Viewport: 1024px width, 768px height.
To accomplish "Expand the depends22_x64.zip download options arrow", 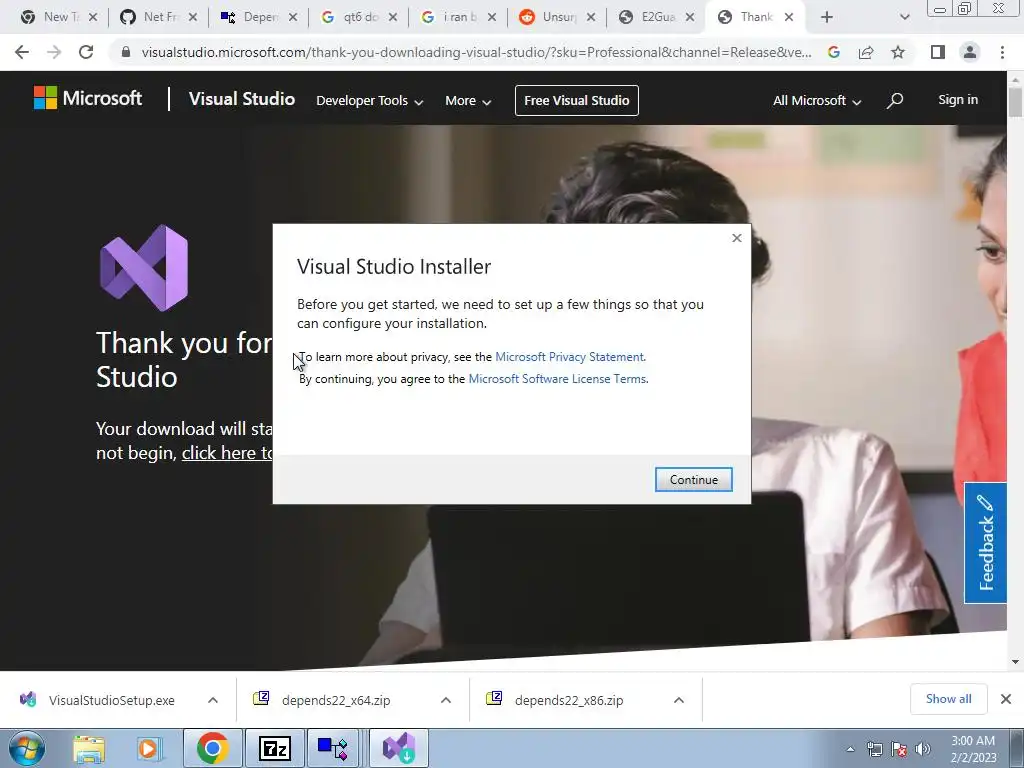I will [446, 700].
